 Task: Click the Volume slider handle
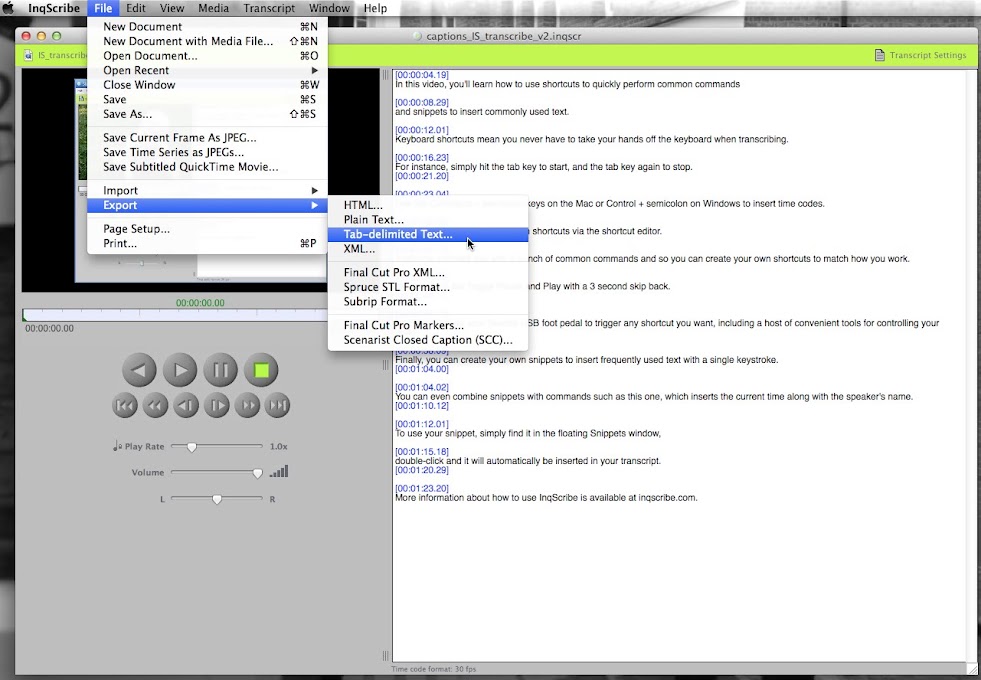pos(257,474)
